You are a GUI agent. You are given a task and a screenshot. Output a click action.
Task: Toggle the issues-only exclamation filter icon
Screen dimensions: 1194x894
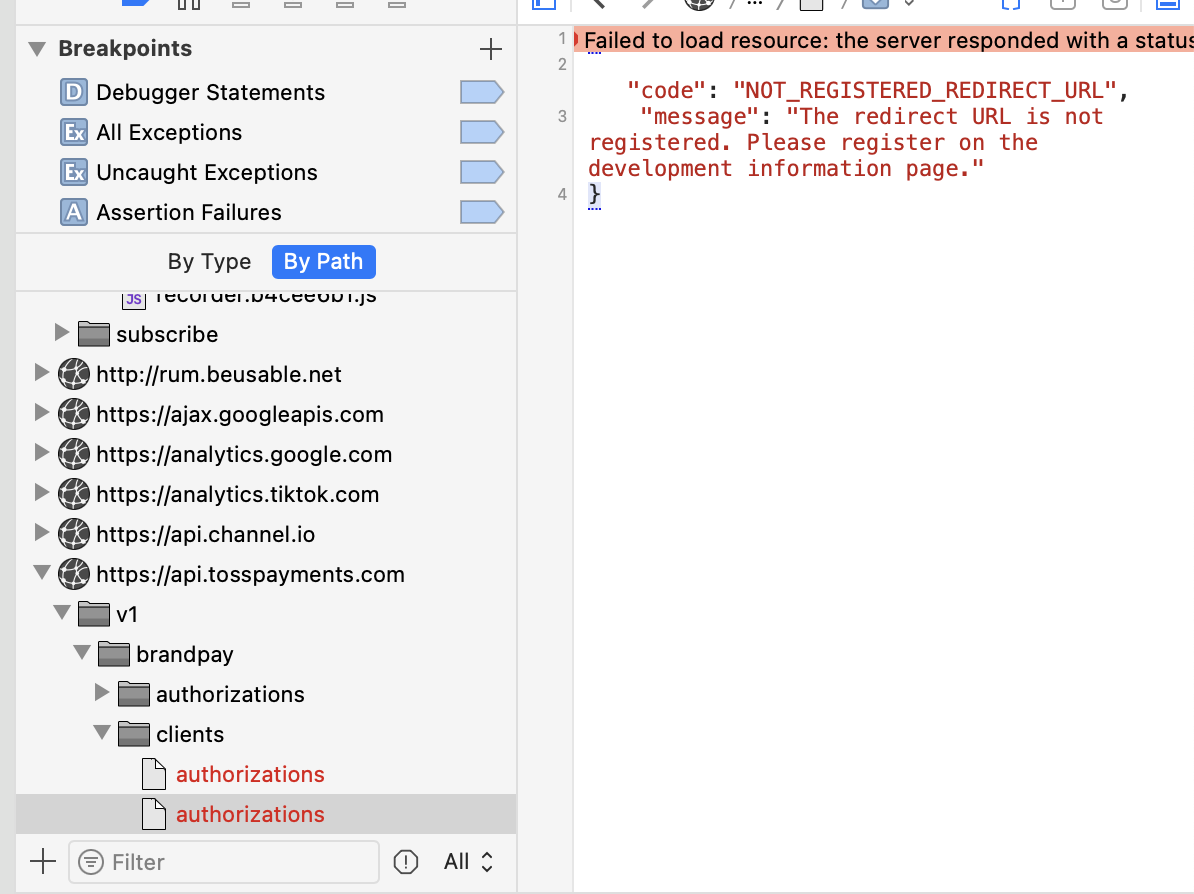coord(406,862)
